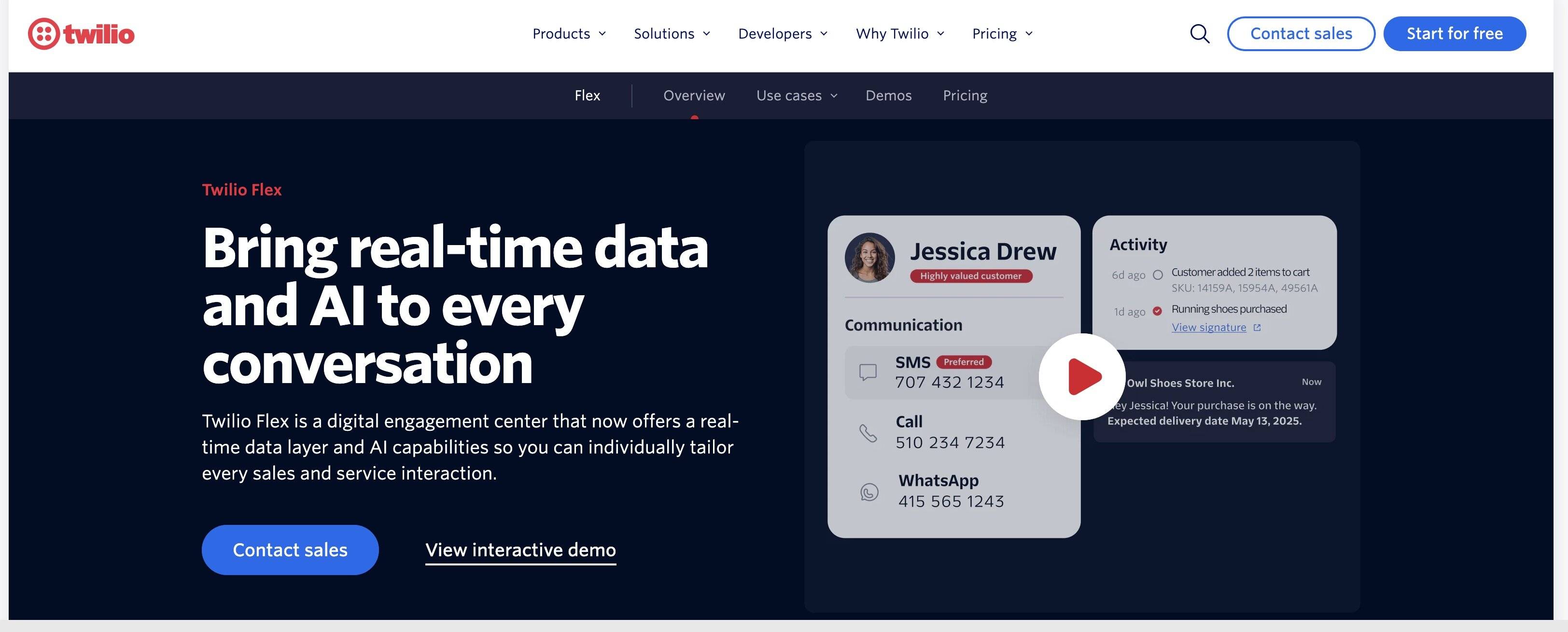Click the external link icon beside View signature

tap(1257, 327)
